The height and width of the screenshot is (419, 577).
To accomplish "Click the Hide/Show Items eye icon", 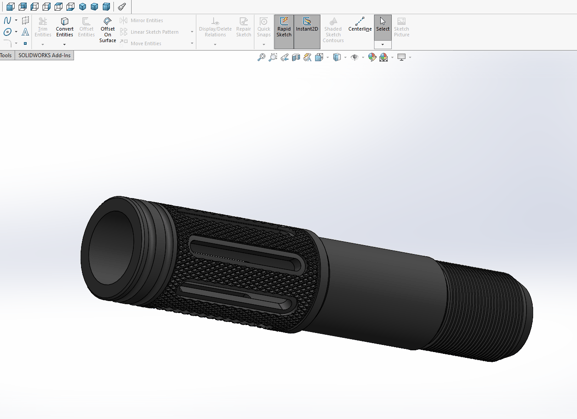I will (354, 57).
